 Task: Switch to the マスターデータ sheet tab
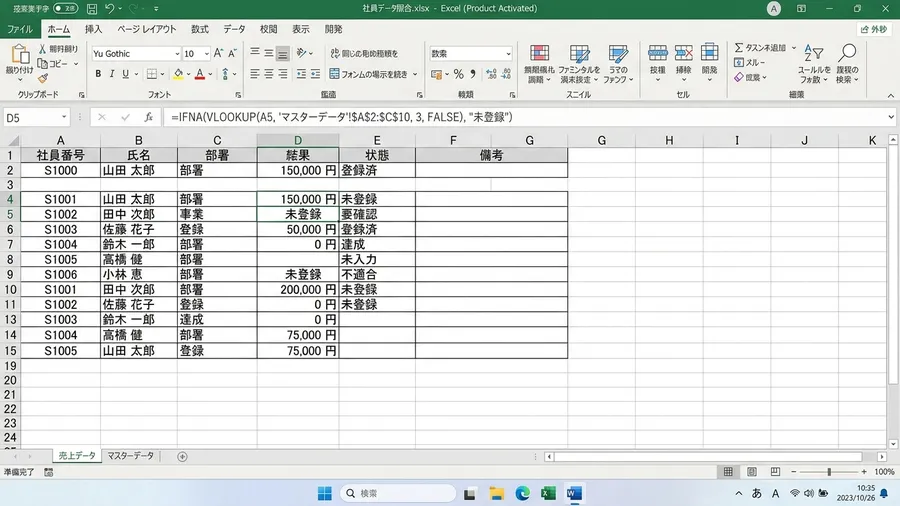click(x=131, y=456)
